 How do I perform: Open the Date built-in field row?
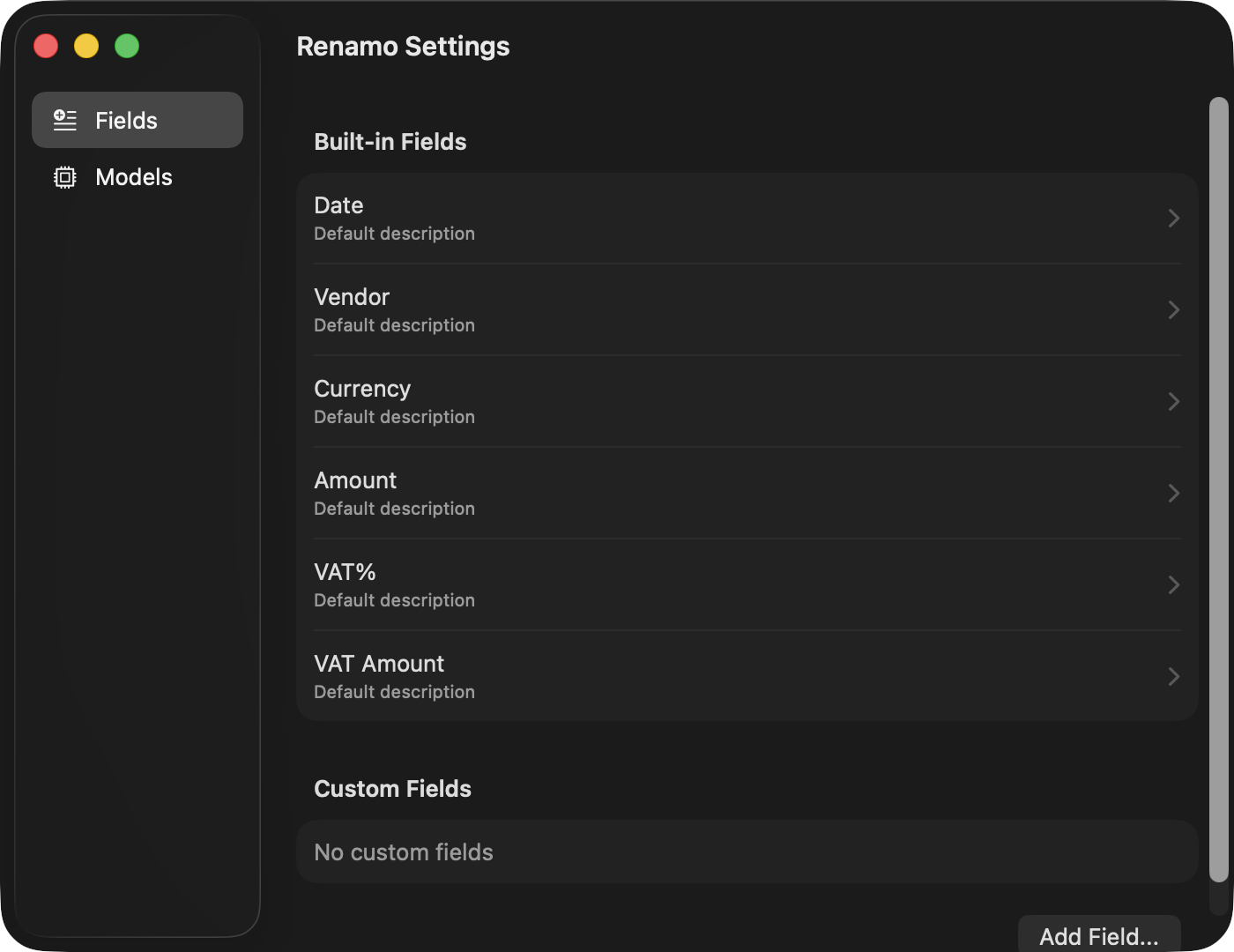(x=747, y=218)
